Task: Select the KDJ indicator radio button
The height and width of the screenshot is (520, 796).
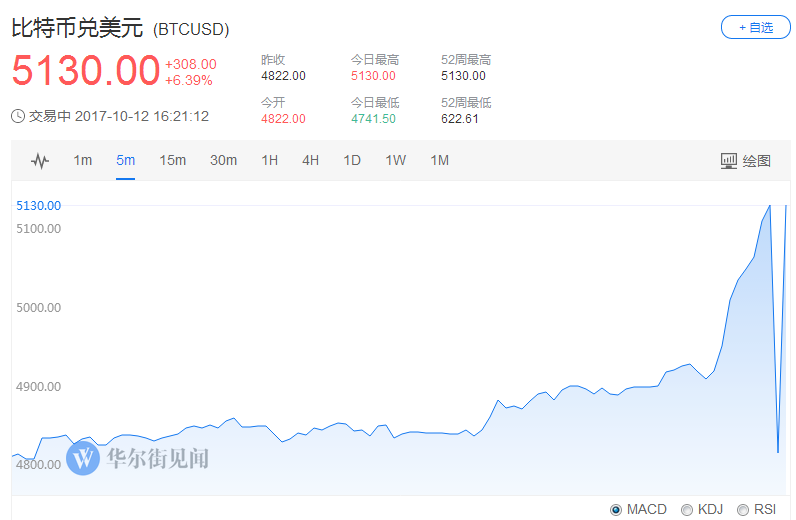Action: pos(686,510)
